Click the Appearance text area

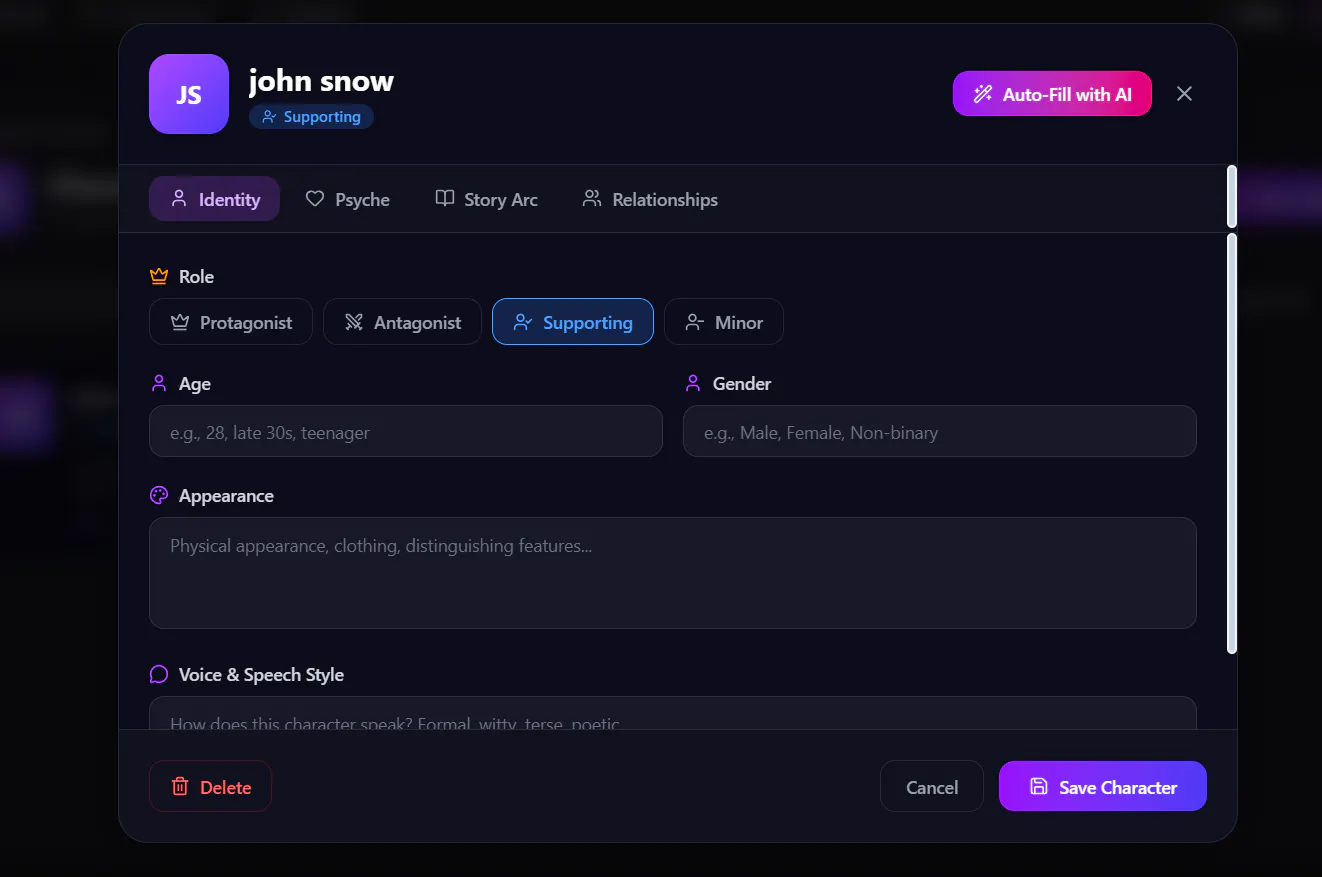point(673,573)
